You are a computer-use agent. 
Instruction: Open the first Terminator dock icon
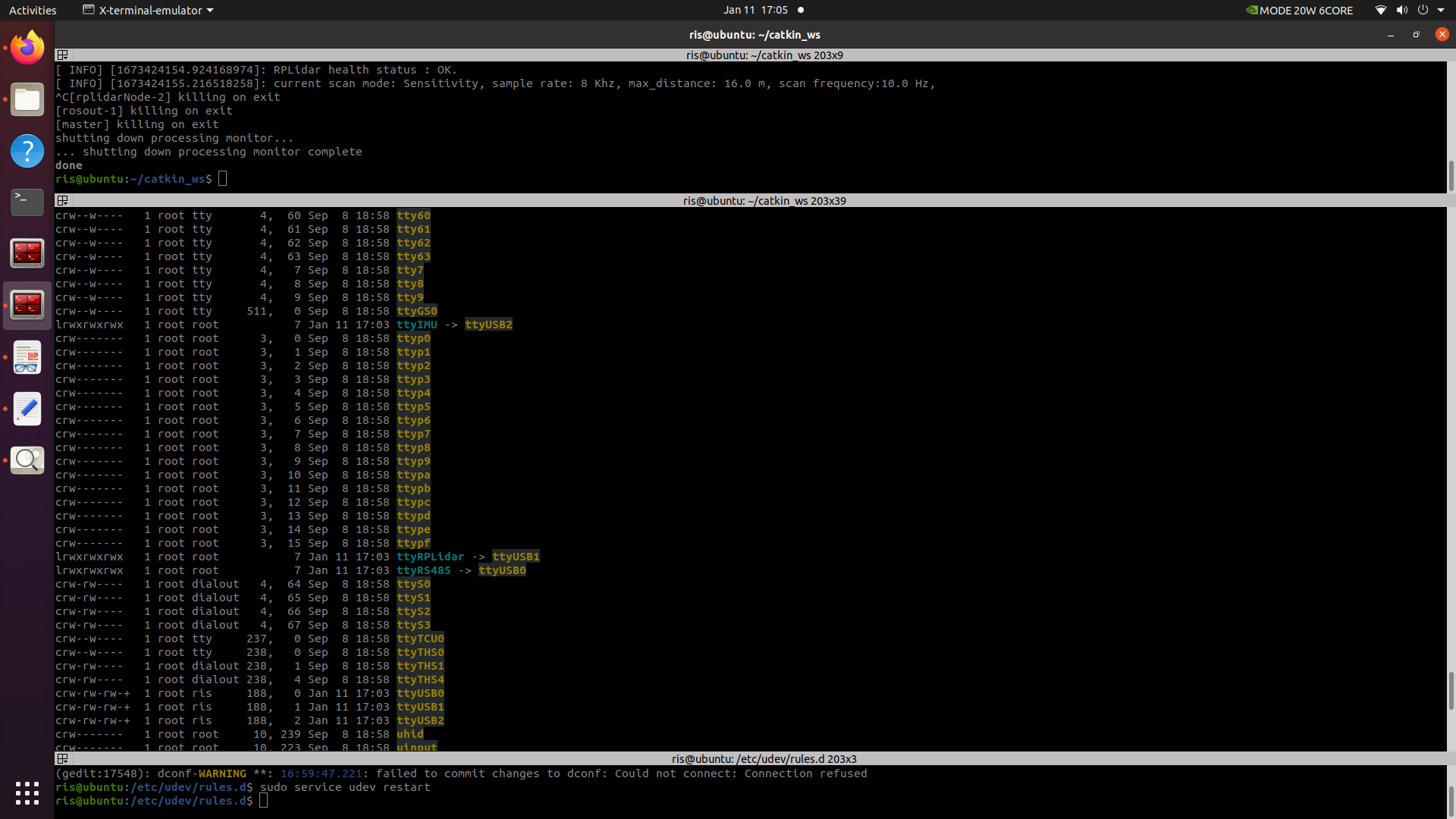click(x=27, y=253)
